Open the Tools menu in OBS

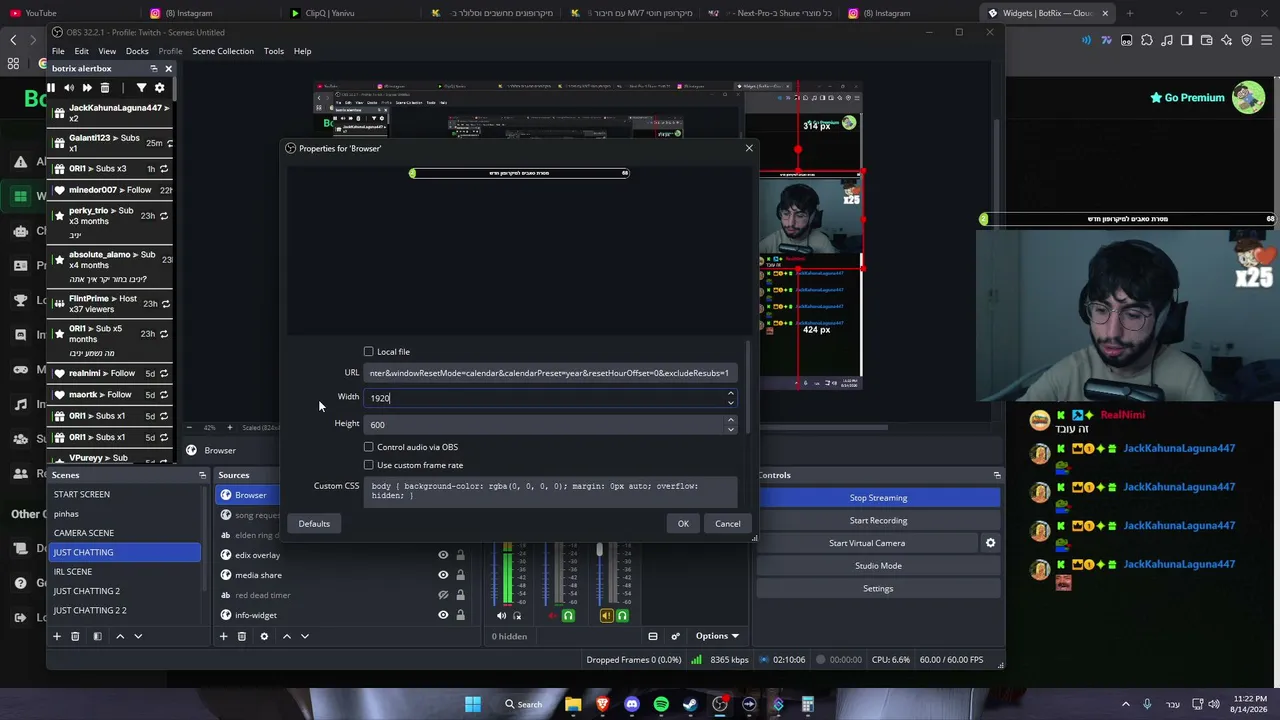pyautogui.click(x=274, y=51)
